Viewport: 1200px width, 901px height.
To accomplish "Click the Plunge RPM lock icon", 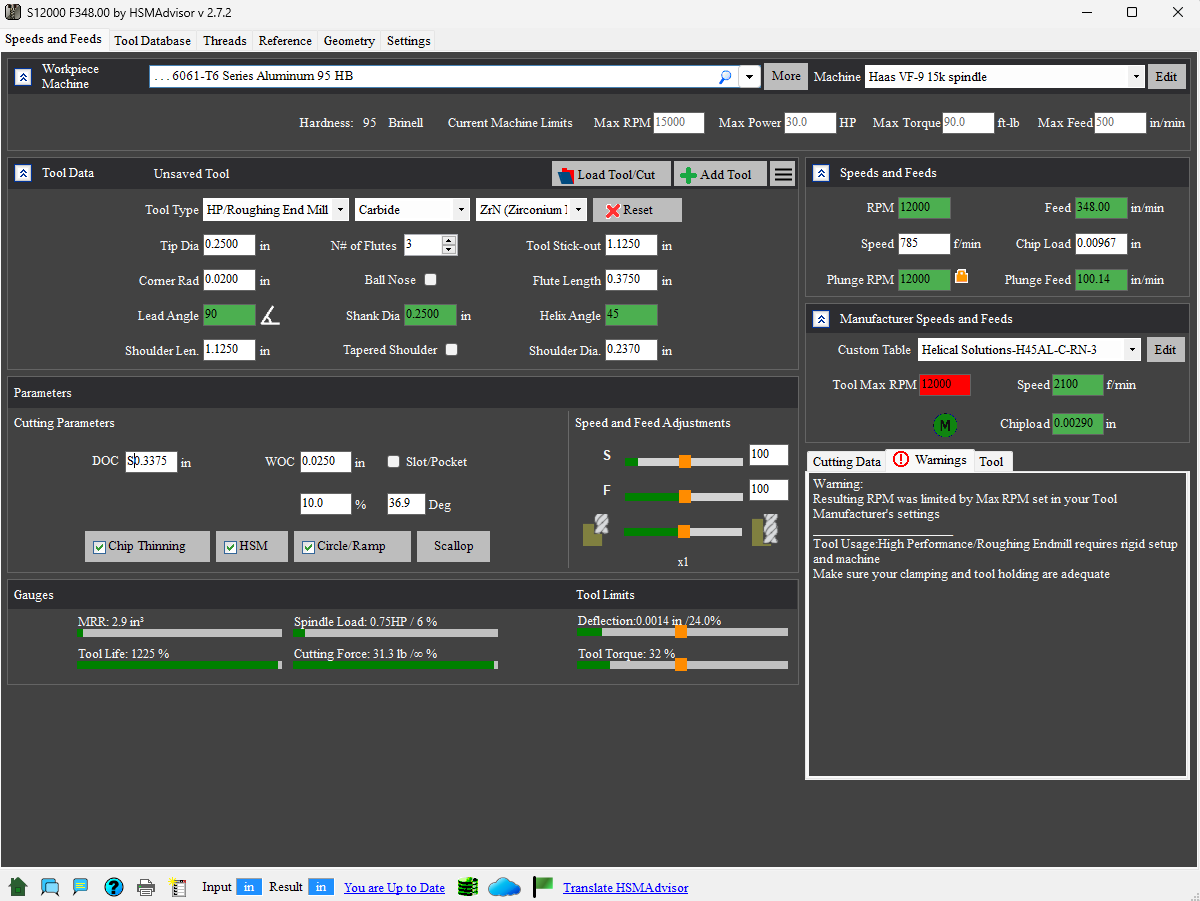I will [x=961, y=277].
